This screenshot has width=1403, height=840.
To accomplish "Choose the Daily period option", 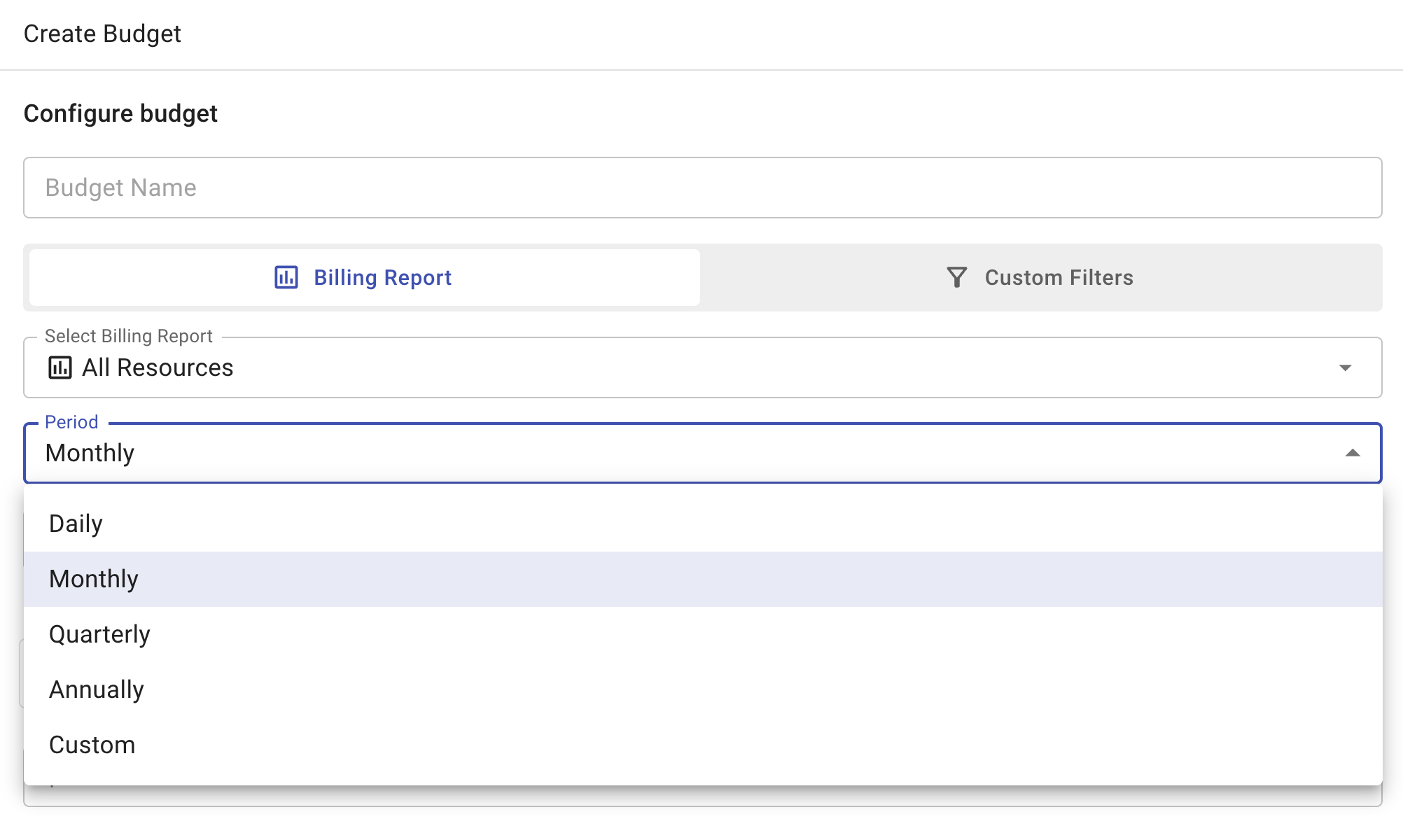I will 76,524.
